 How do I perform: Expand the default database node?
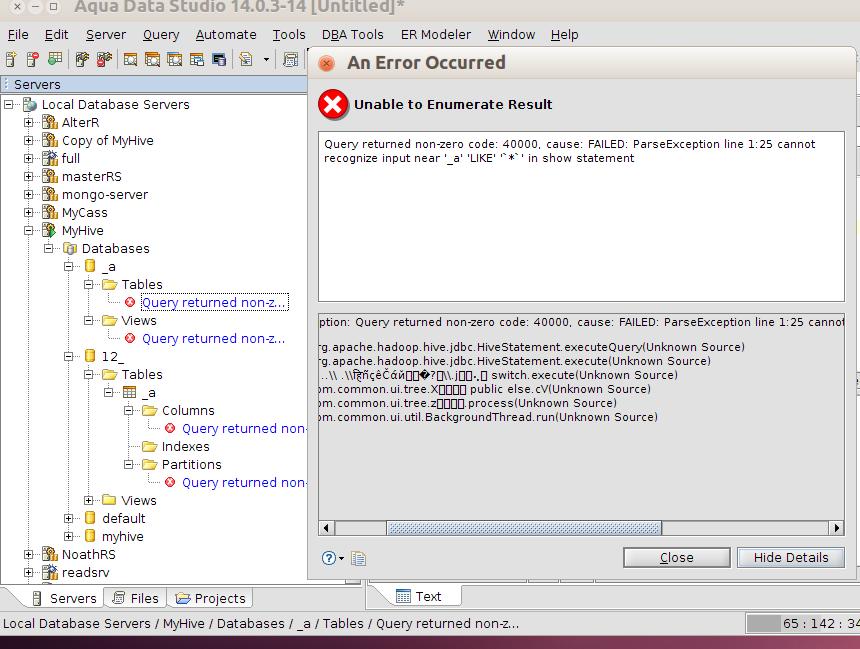pyautogui.click(x=69, y=518)
